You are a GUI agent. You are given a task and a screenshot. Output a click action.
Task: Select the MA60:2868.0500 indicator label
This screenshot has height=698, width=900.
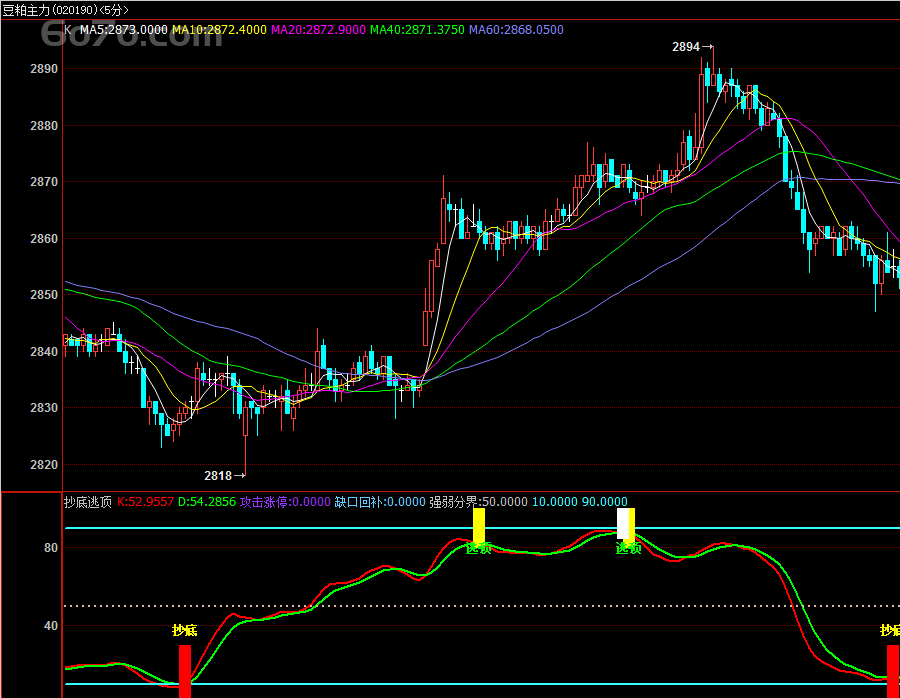516,30
